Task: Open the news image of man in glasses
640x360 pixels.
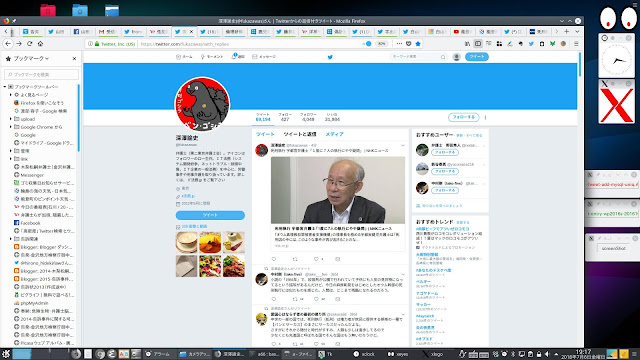Action: coord(338,190)
